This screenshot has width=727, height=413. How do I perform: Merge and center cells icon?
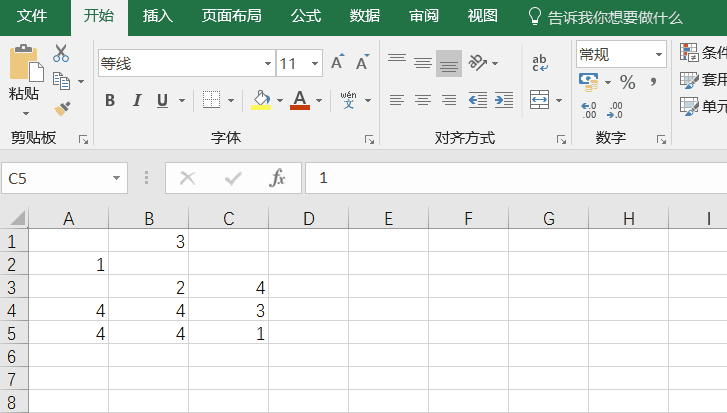540,100
